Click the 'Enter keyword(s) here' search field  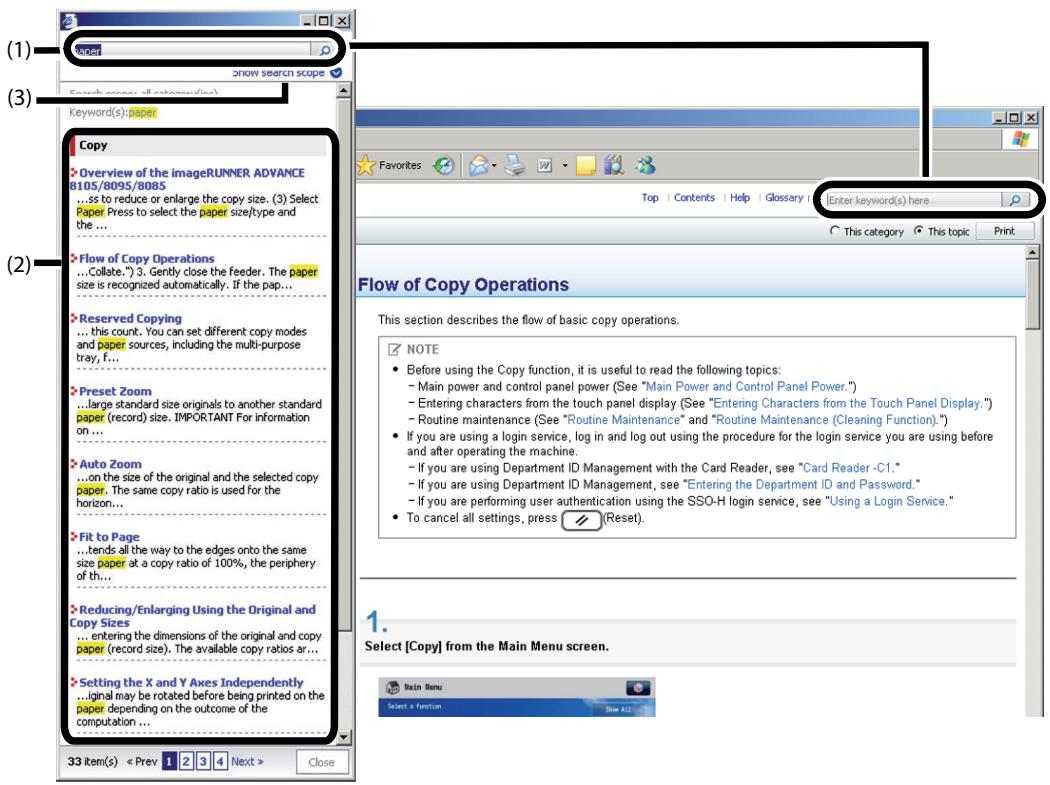click(914, 200)
